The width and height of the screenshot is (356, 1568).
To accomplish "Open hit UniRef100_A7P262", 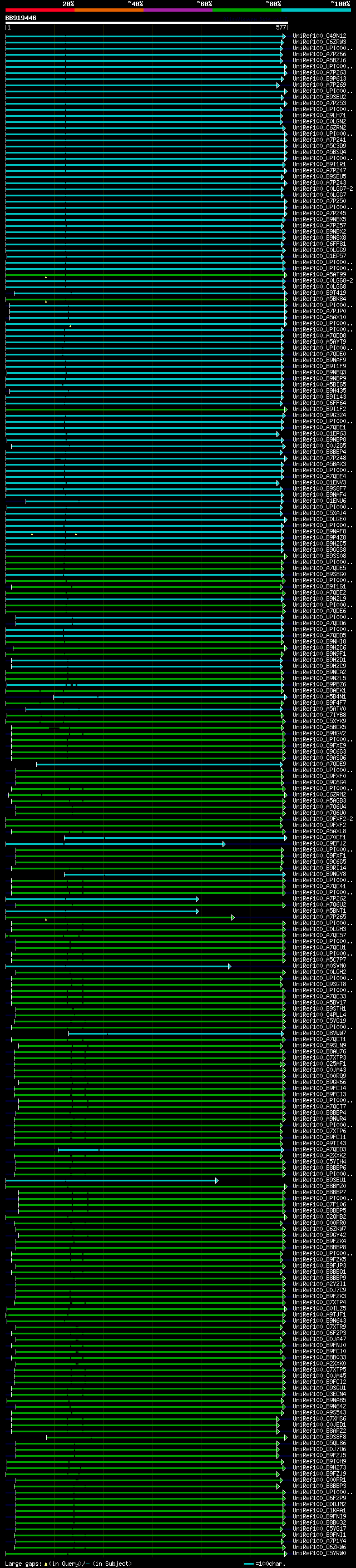I will click(x=319, y=899).
